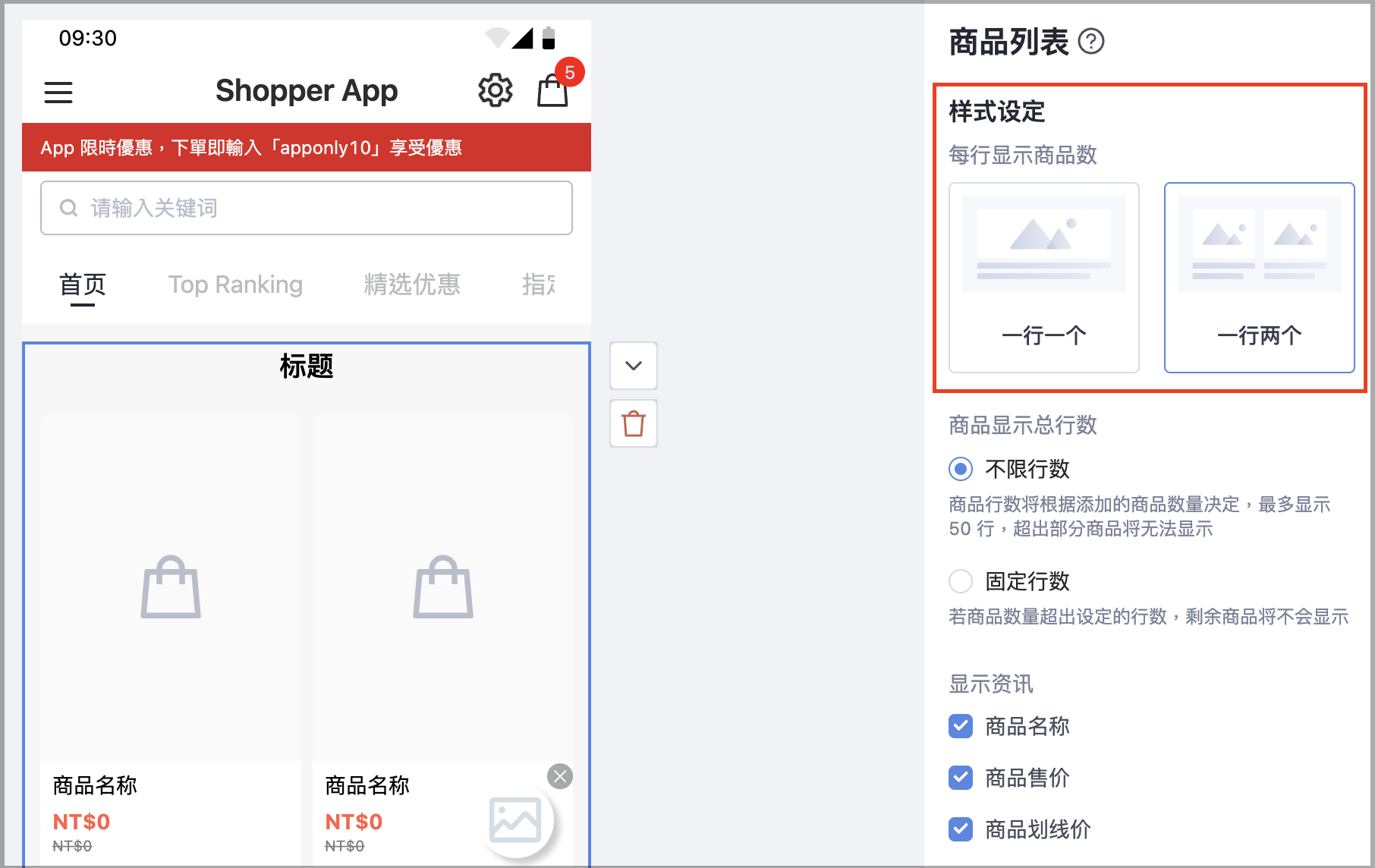Viewport: 1375px width, 868px height.
Task: Switch to the Top Ranking tab
Action: [x=235, y=285]
